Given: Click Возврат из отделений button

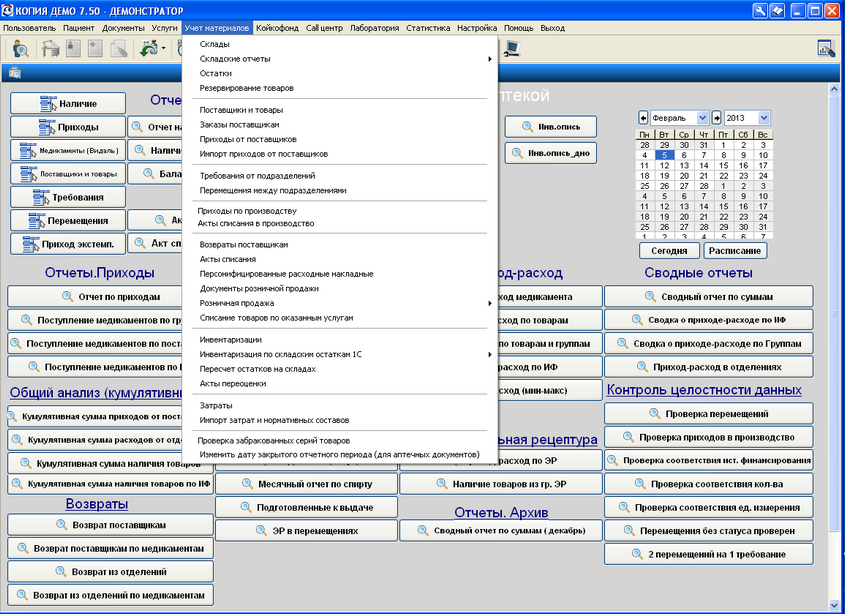Looking at the screenshot, I should [x=110, y=571].
